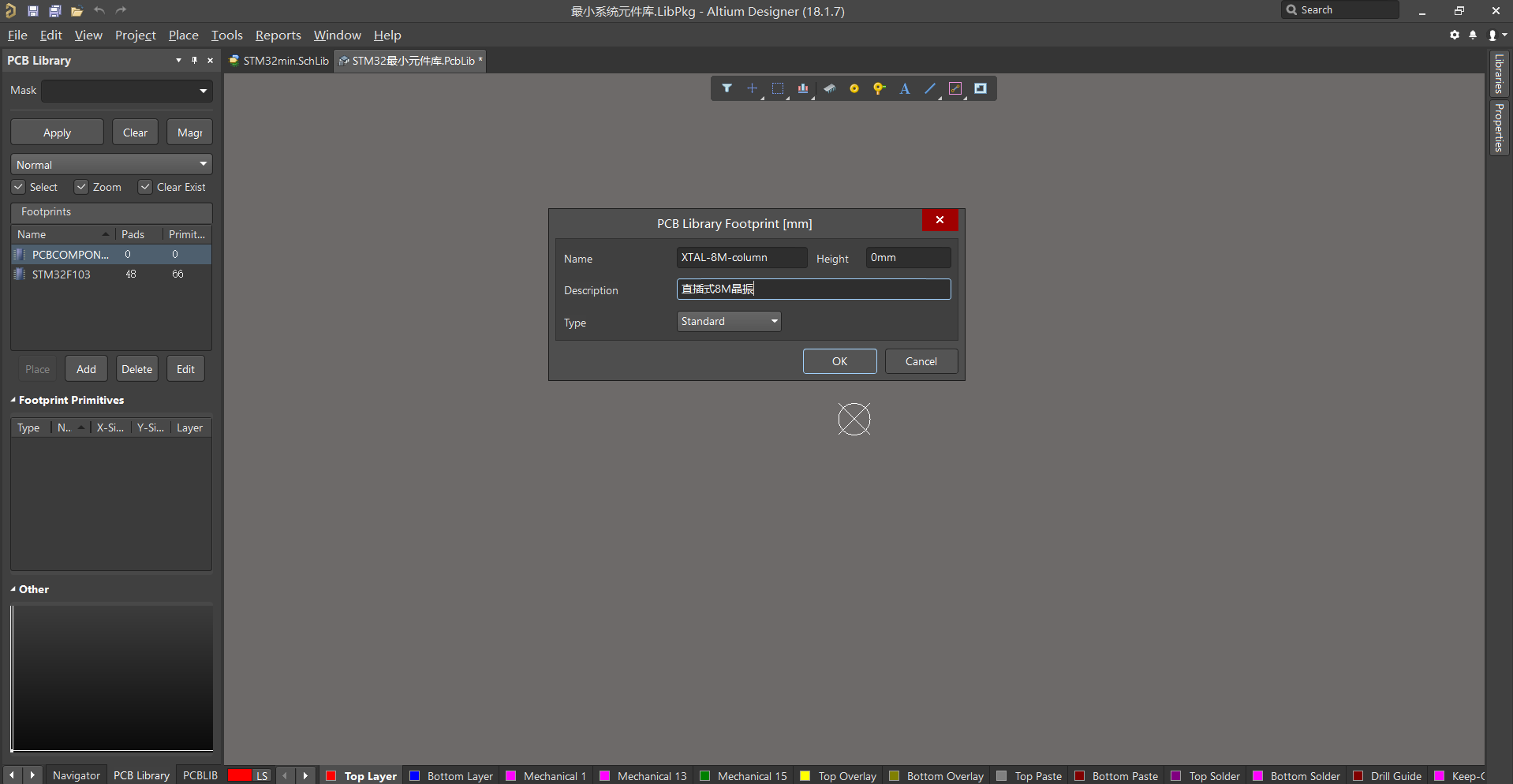
Task: Click OK in the footprint dialog
Action: point(839,361)
